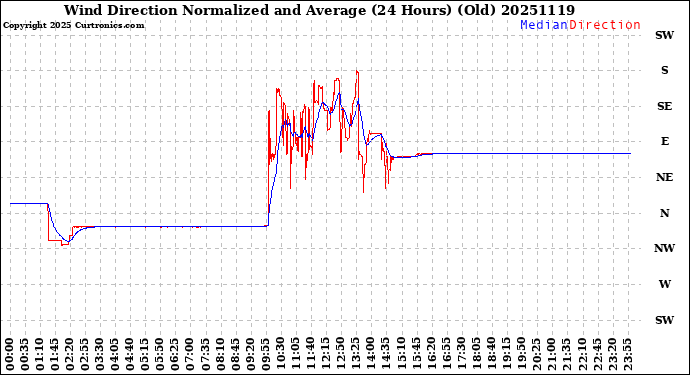Click the 16:20 time axis label
This screenshot has width=690, height=375.
431,355
